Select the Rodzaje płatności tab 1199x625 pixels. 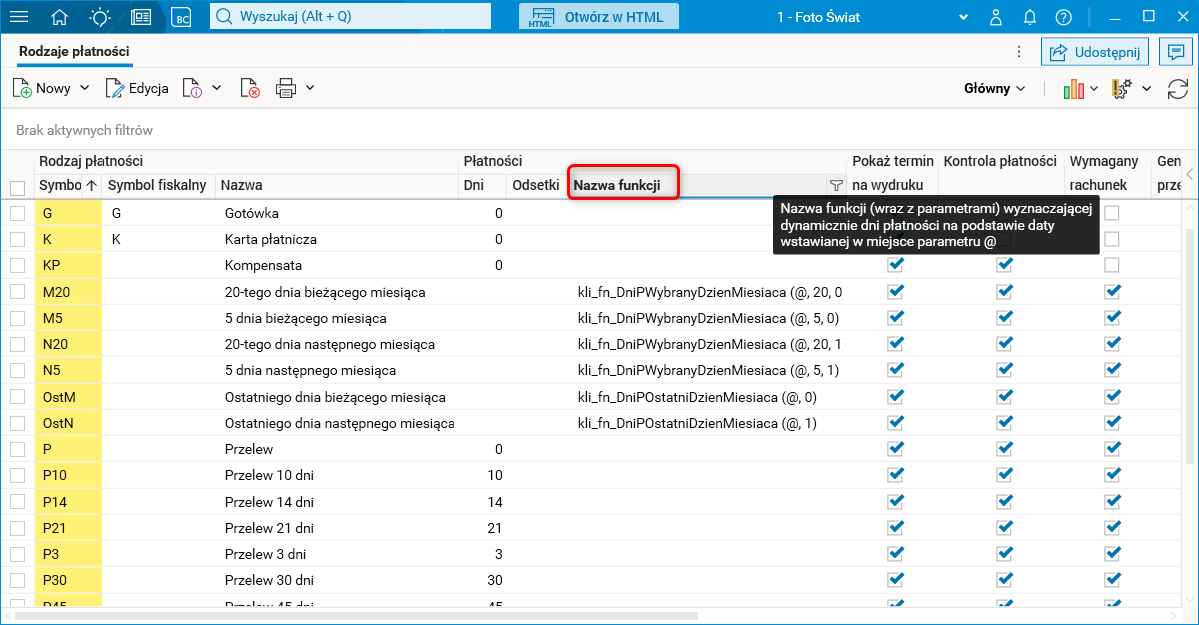[x=74, y=51]
